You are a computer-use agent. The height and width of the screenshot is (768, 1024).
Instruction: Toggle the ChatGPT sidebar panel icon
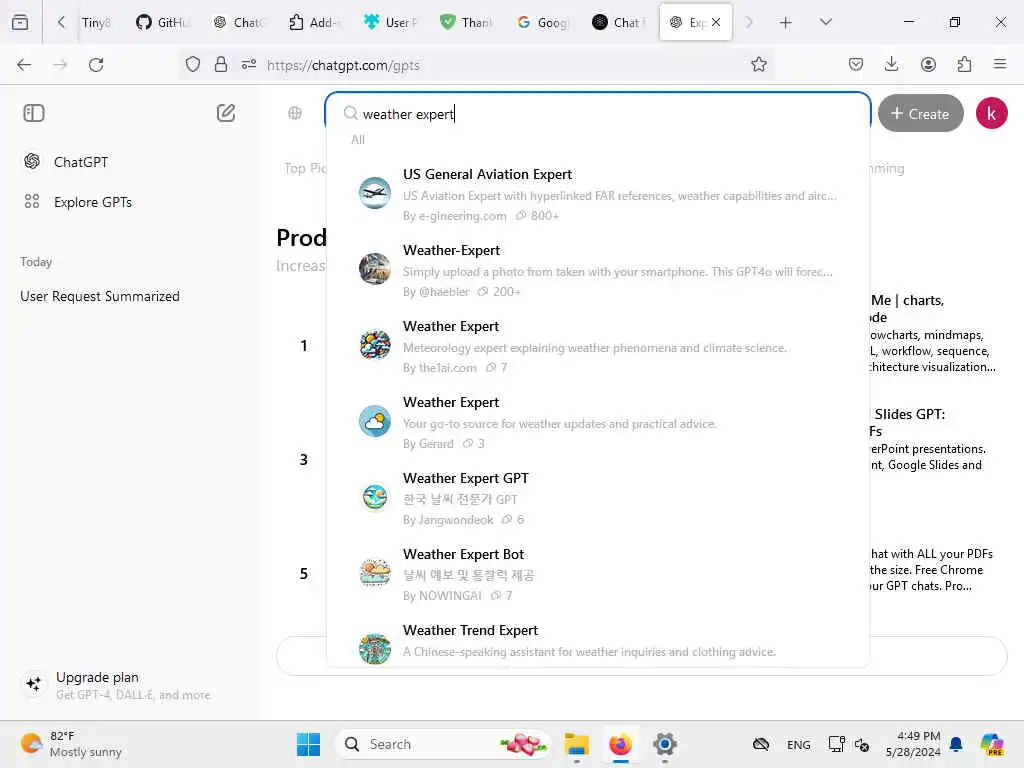point(34,113)
